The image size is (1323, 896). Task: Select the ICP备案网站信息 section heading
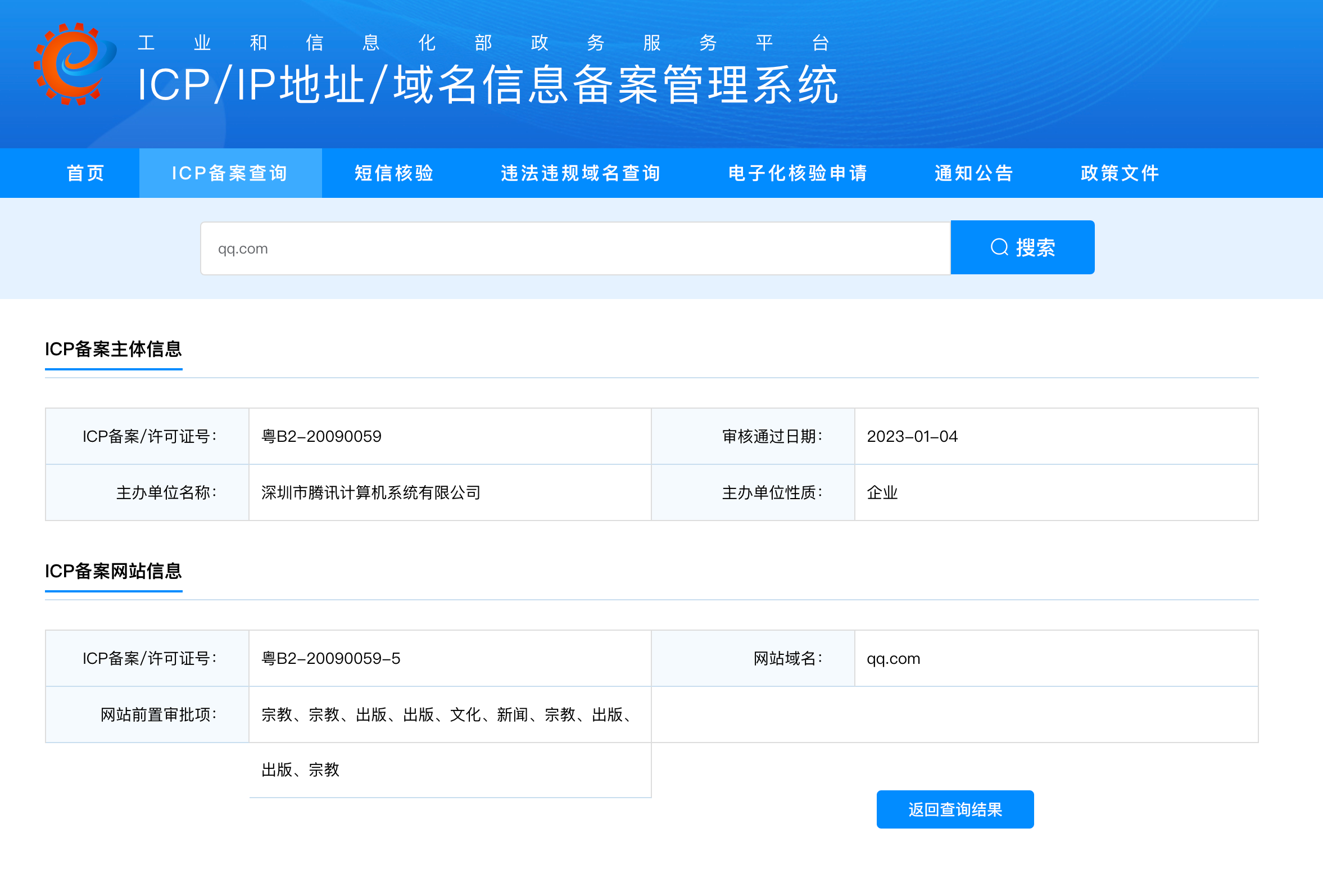[114, 571]
